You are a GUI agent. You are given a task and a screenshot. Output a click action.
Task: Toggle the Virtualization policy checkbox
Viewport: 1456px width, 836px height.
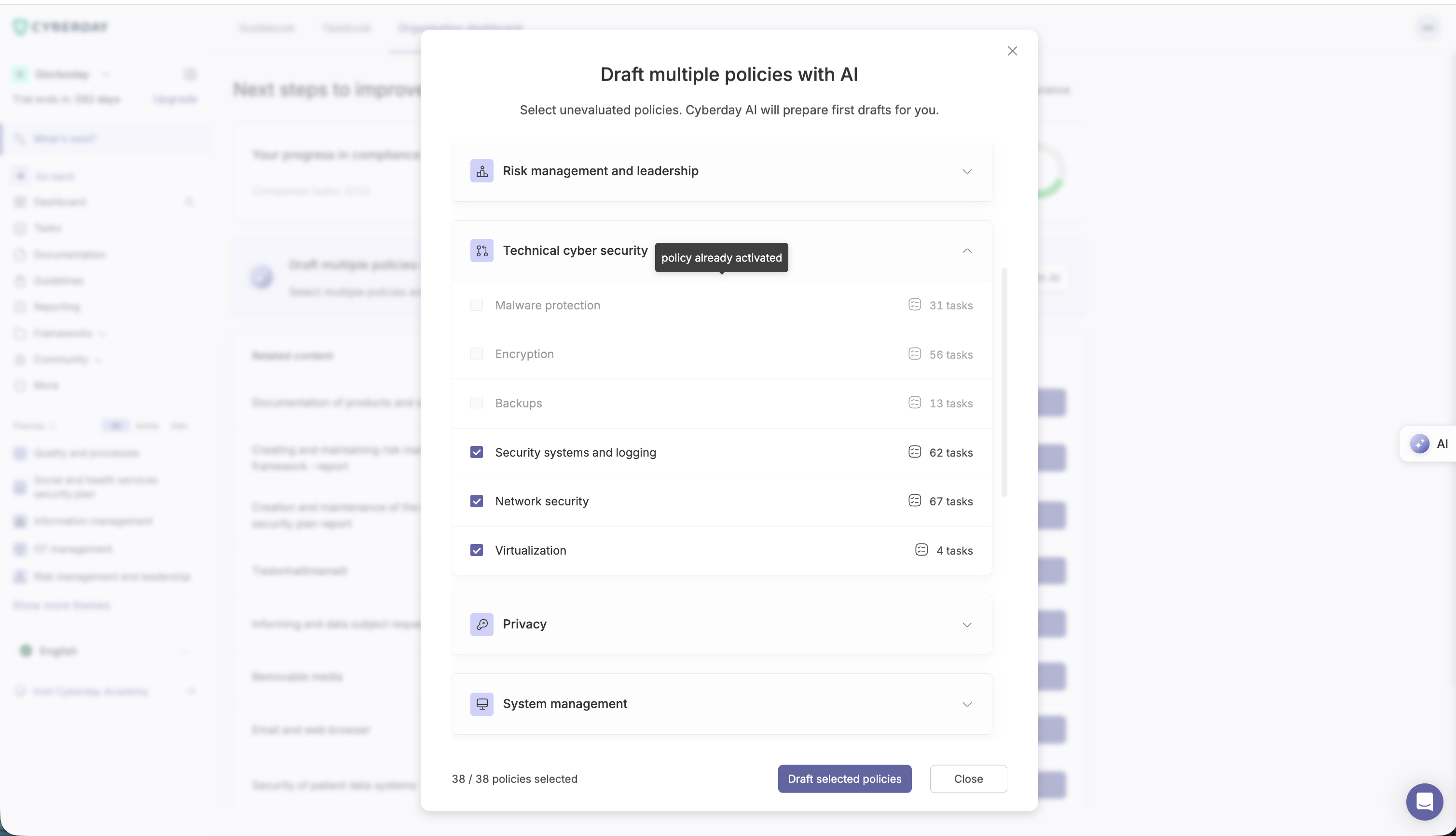click(x=476, y=551)
